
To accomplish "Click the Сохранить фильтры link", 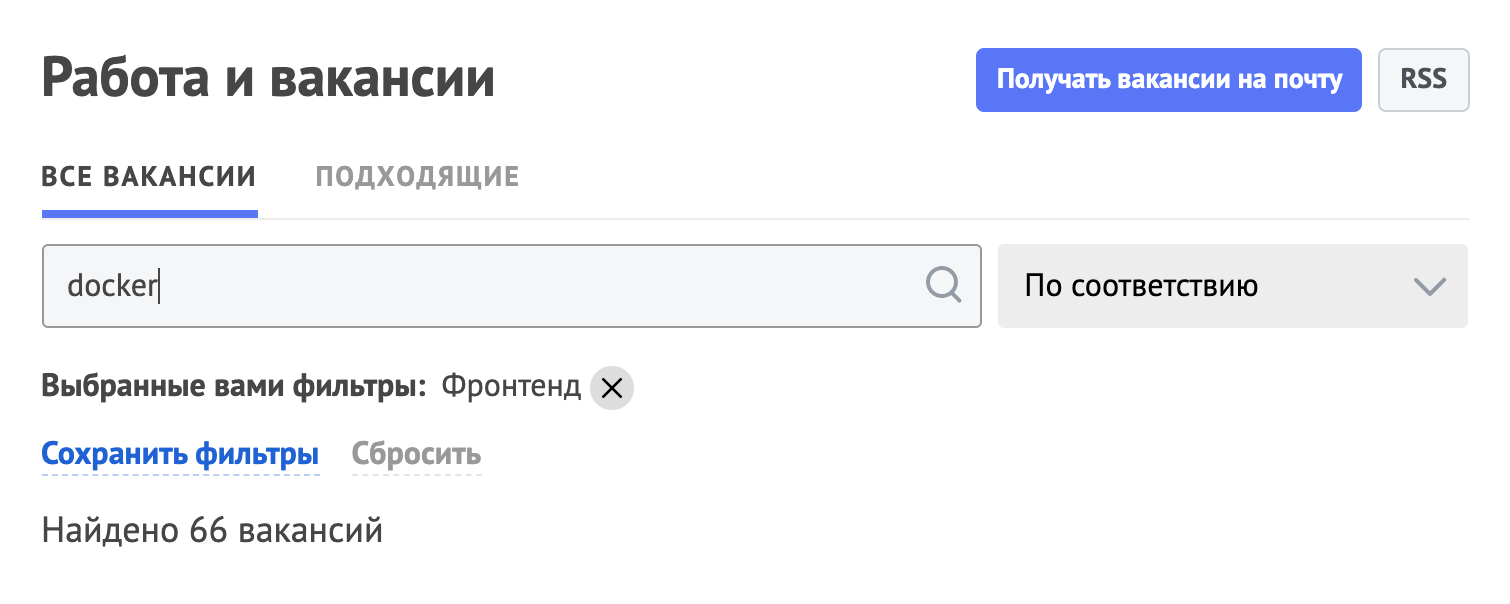I will tap(180, 455).
